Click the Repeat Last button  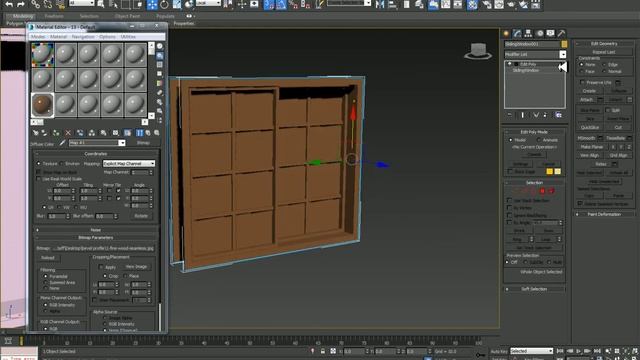click(604, 52)
